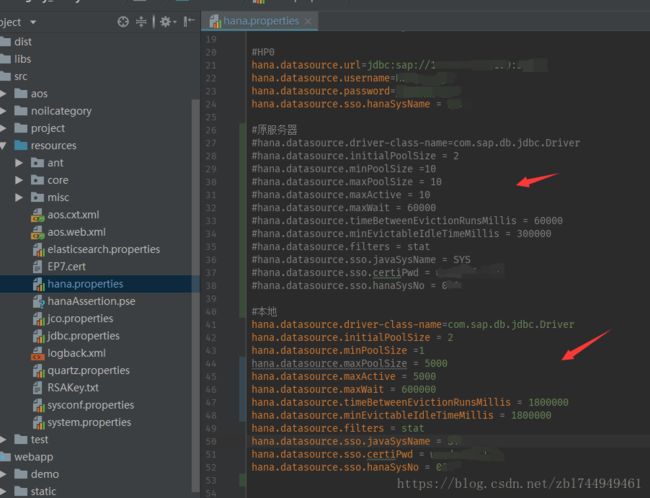Click the #HP0 comment line
The height and width of the screenshot is (498, 650).
click(x=263, y=52)
